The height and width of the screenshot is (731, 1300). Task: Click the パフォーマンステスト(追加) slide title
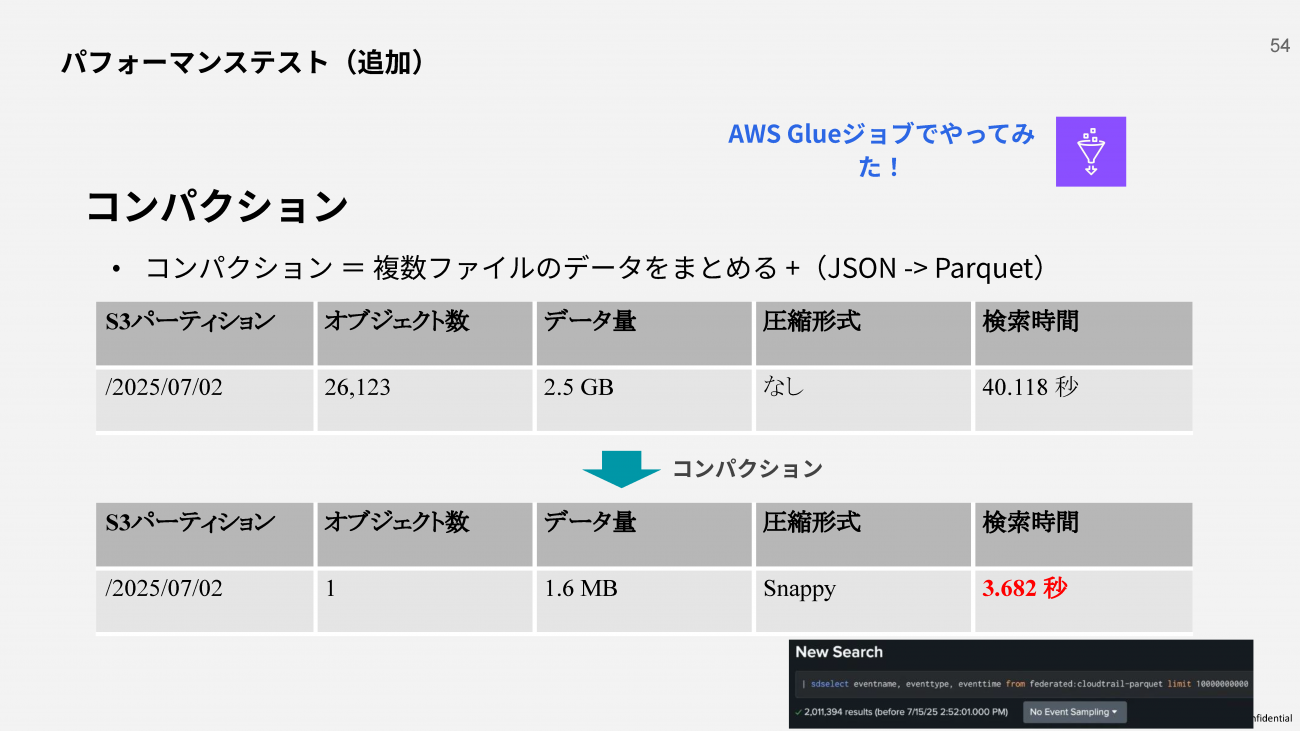coord(245,62)
